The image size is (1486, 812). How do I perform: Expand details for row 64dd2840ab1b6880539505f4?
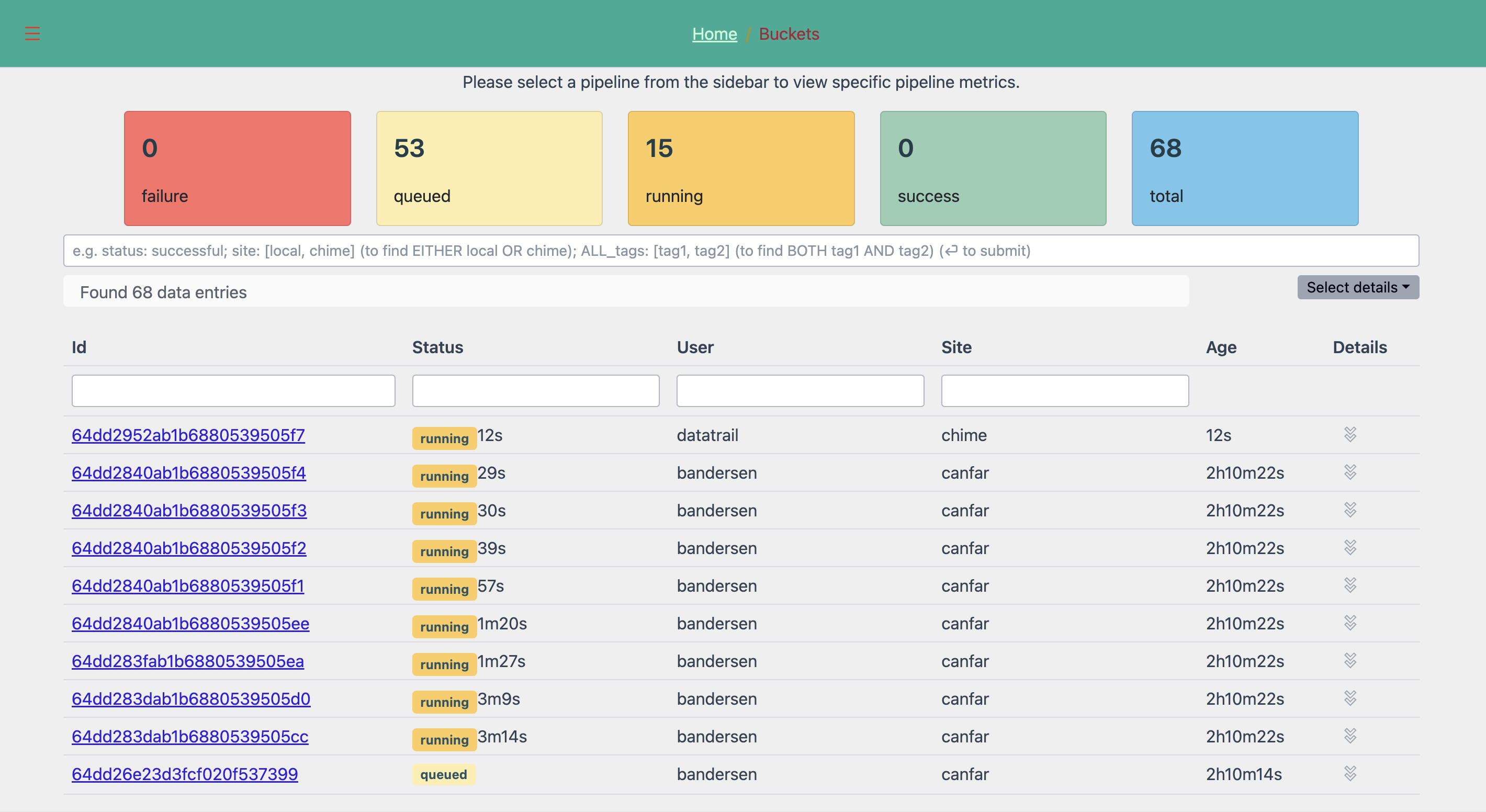click(1350, 472)
